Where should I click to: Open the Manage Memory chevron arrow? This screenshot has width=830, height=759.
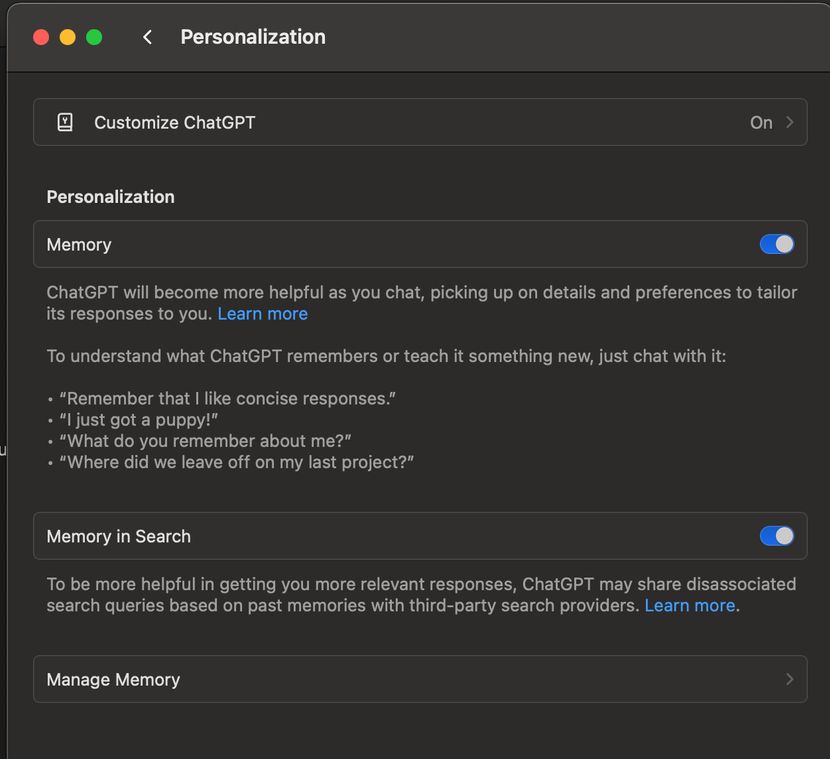[790, 679]
